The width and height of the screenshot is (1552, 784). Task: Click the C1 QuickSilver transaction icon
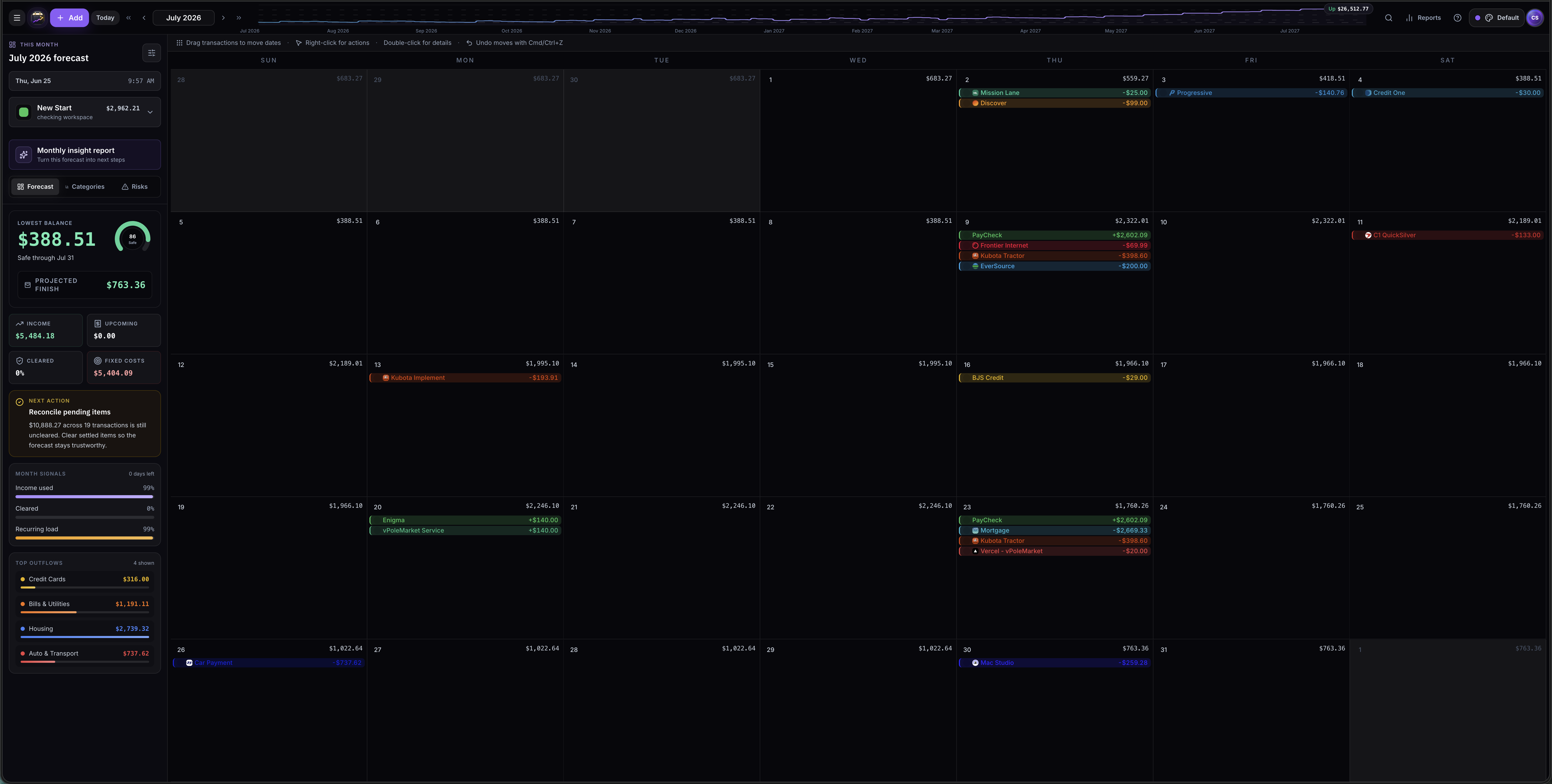pyautogui.click(x=1368, y=235)
